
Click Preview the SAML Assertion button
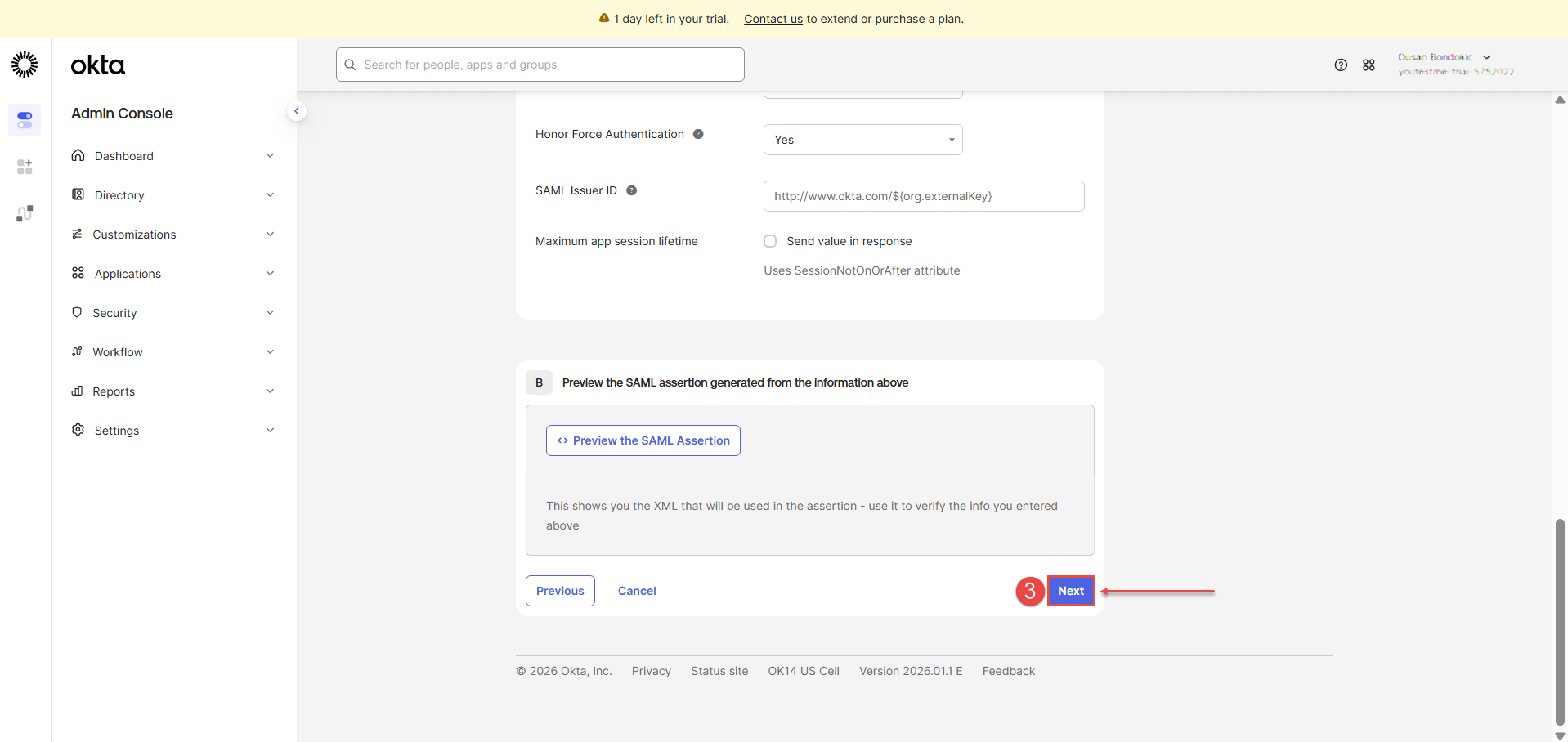tap(643, 440)
